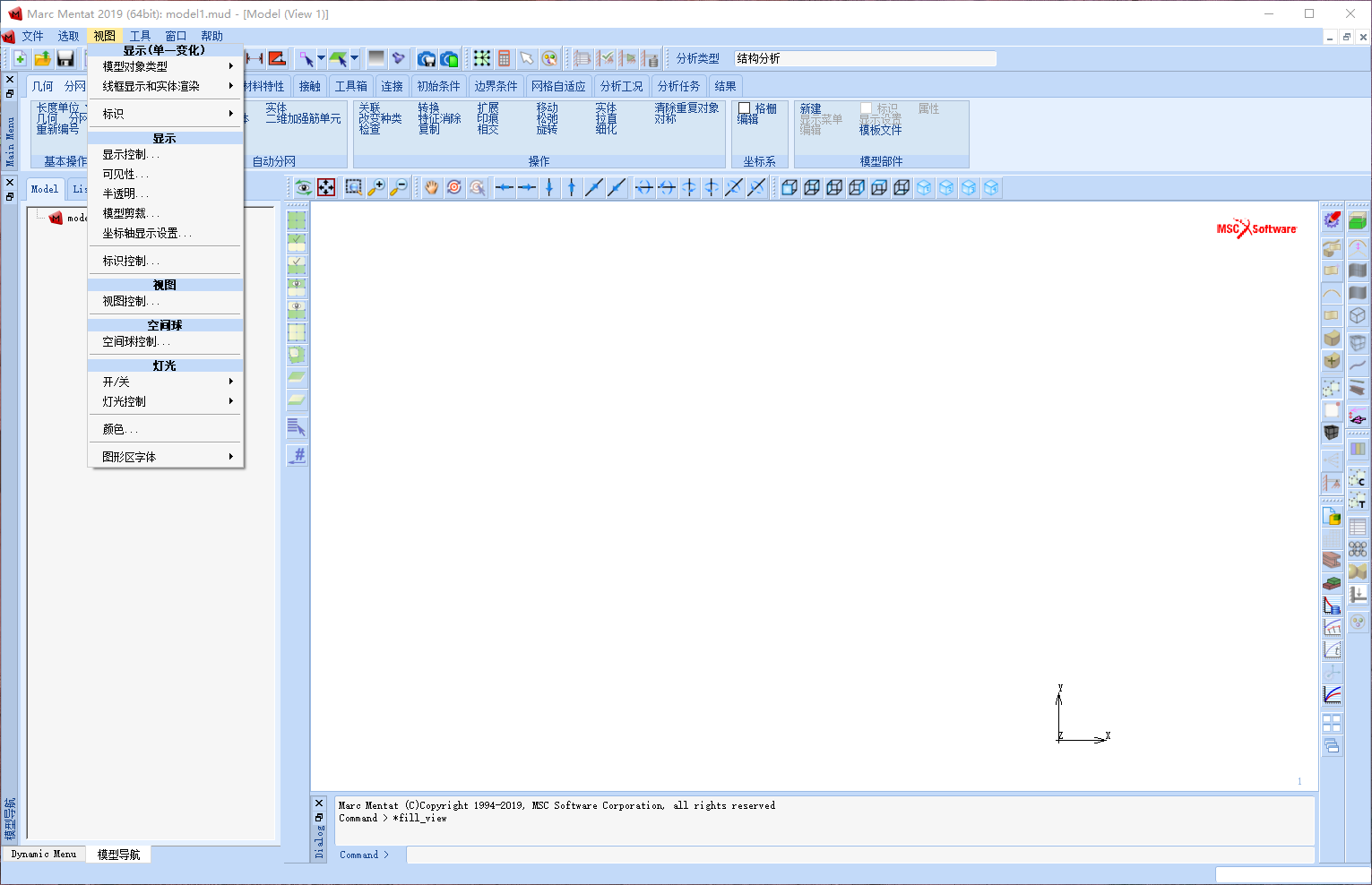Save the model with the floppy disk icon
Screen dimensions: 1372x885
[65, 58]
